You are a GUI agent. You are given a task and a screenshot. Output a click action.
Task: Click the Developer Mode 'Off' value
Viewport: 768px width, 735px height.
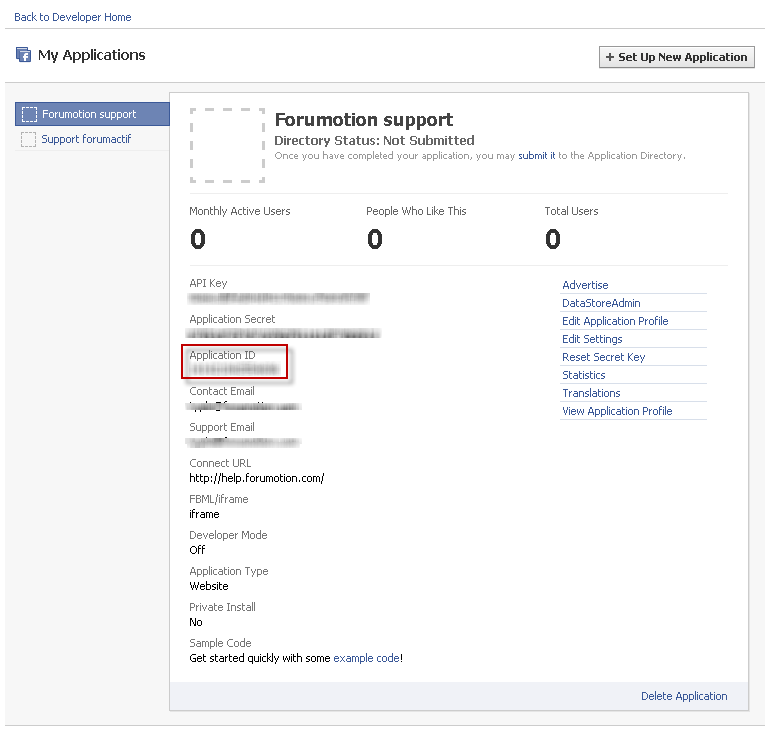(x=197, y=550)
